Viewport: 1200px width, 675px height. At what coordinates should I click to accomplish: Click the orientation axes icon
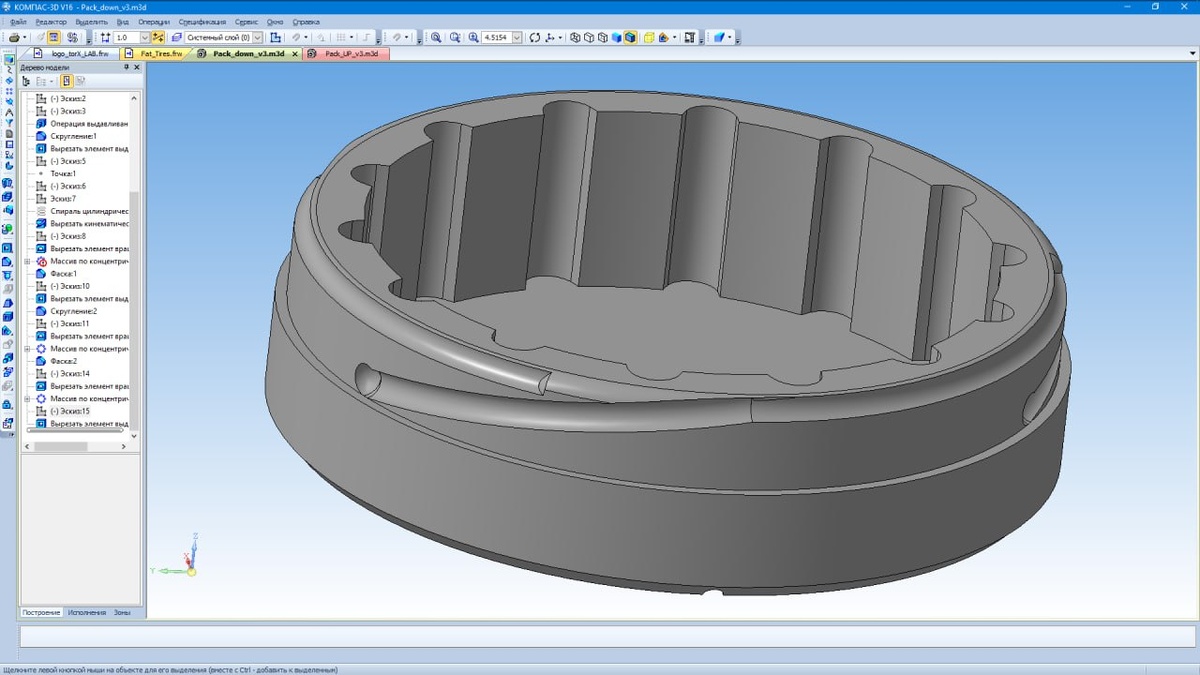click(548, 38)
